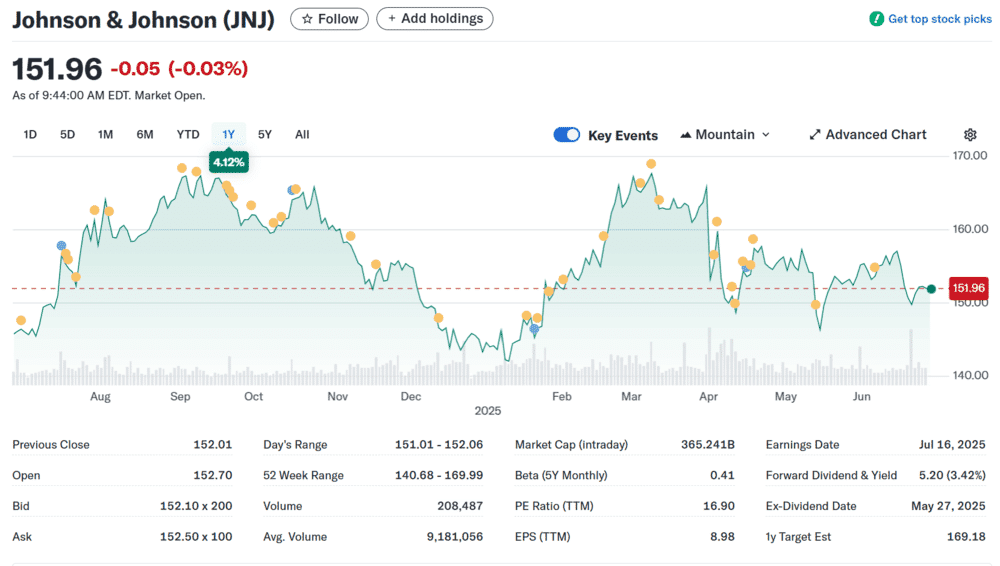Click the red 151.96 price label
The image size is (1000, 566).
968,288
